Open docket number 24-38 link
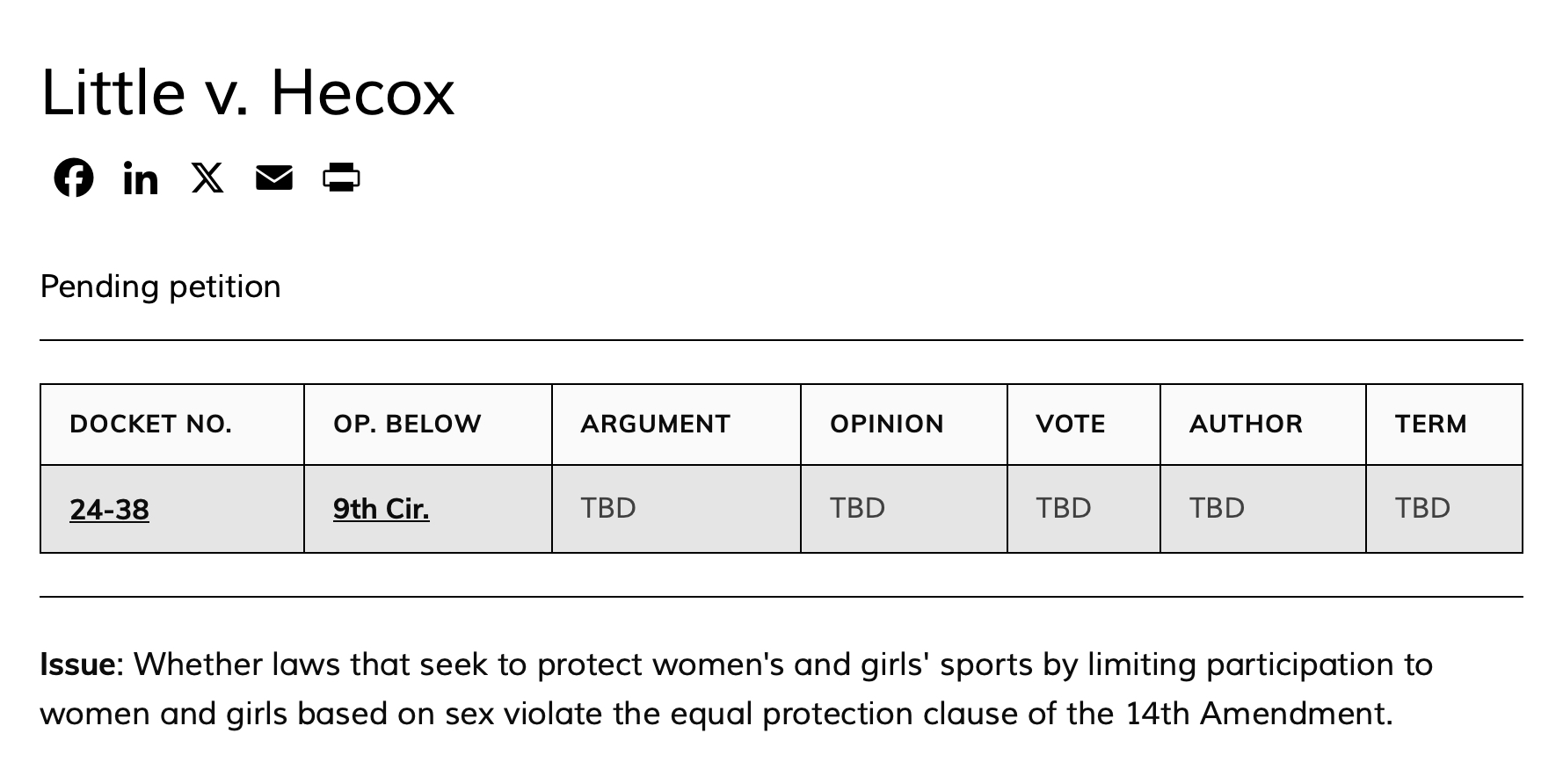This screenshot has height=784, width=1563. pos(109,509)
